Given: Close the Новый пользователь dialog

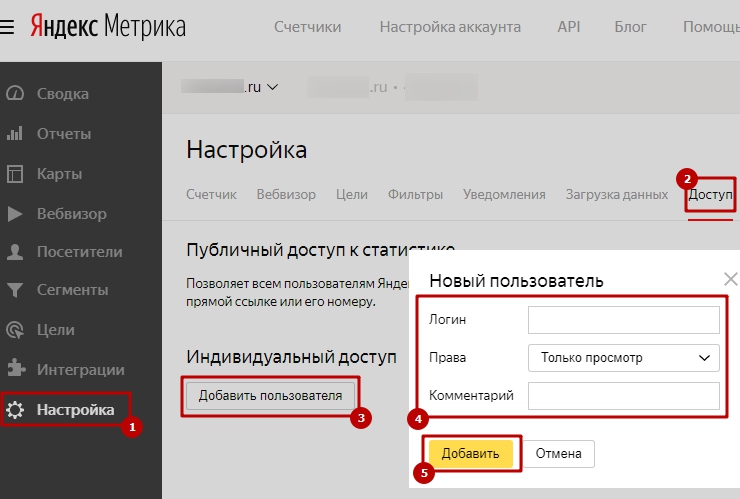Looking at the screenshot, I should pyautogui.click(x=730, y=279).
